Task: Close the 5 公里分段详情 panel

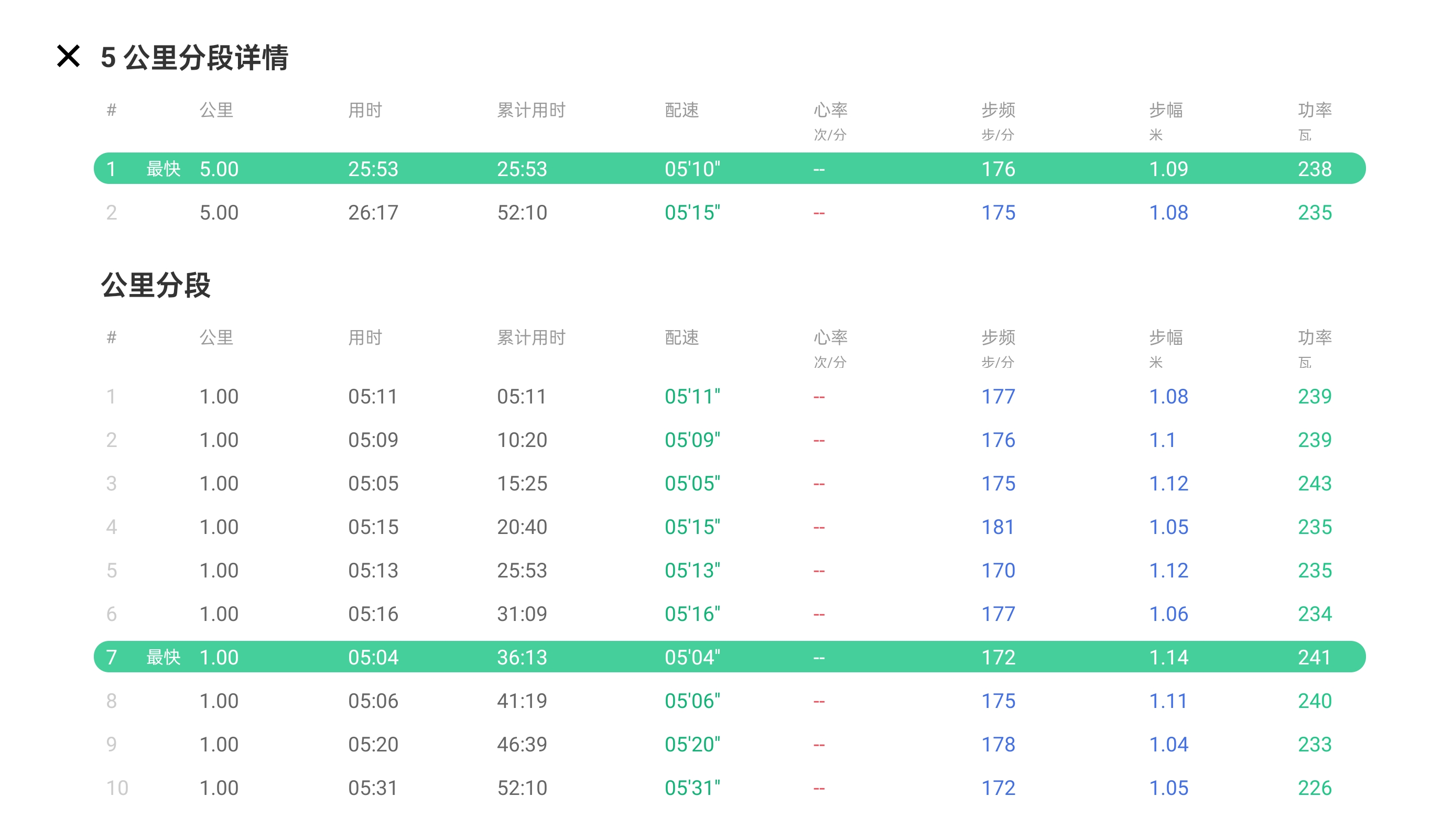Action: coord(68,57)
